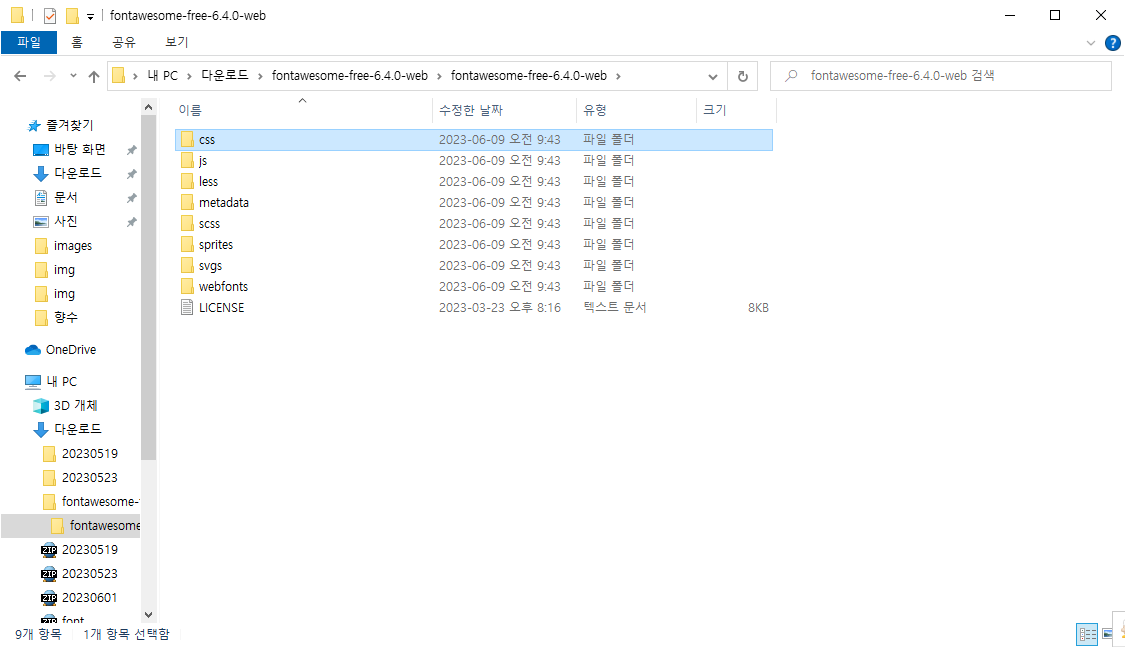The height and width of the screenshot is (647, 1125).
Task: Click 다운로드 in the address breadcrumb
Action: click(x=225, y=76)
